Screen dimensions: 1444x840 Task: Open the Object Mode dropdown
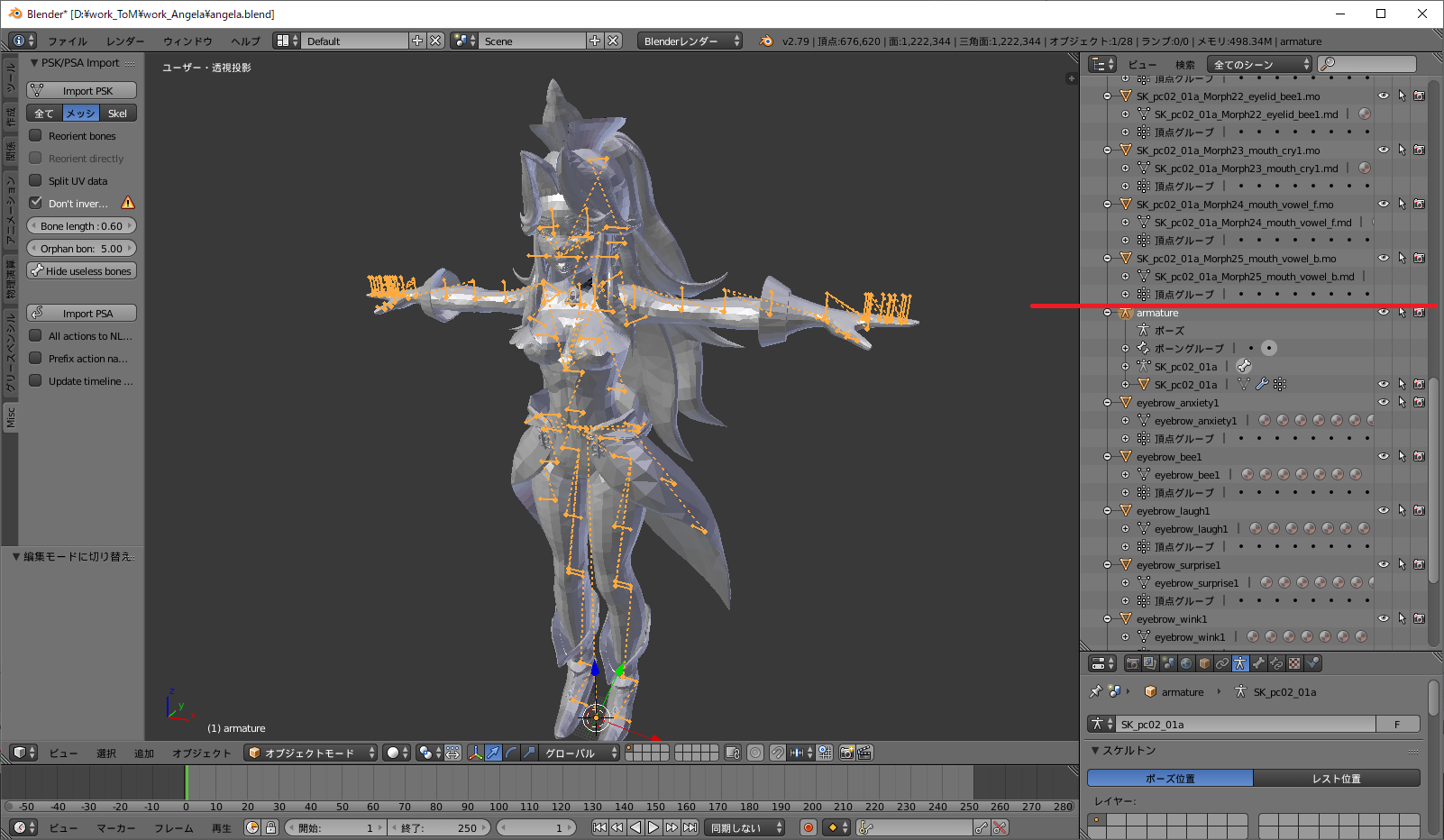[x=310, y=753]
